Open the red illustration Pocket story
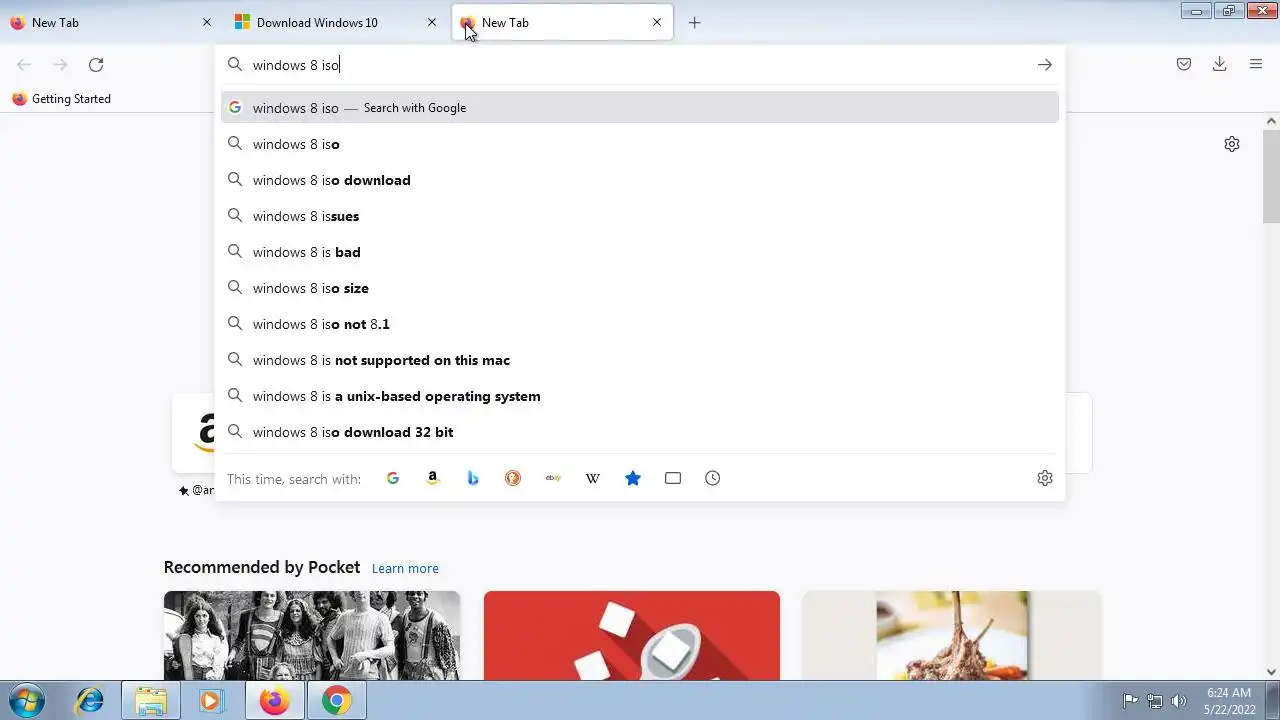 [x=632, y=635]
